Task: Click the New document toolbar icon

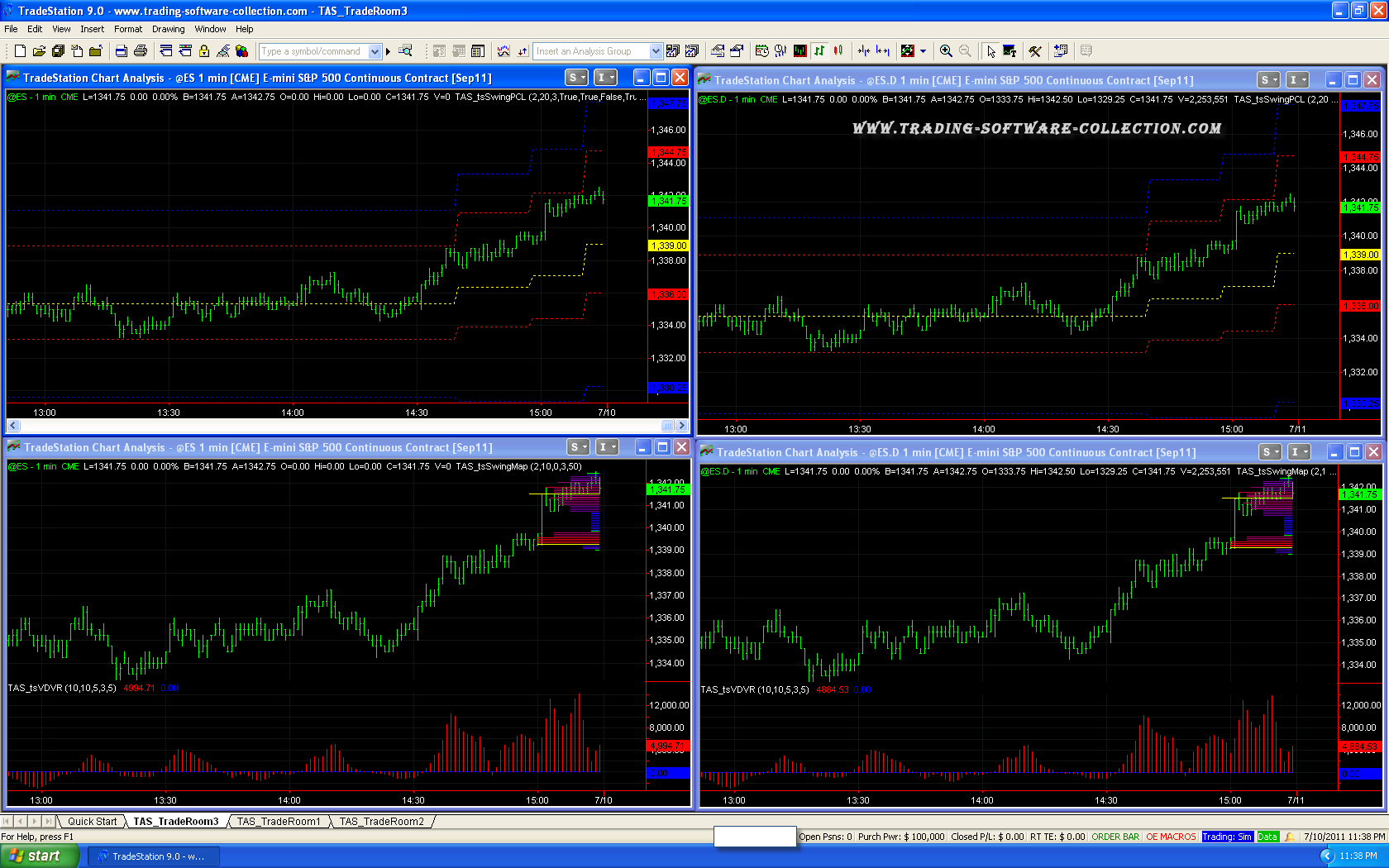Action: [x=20, y=51]
